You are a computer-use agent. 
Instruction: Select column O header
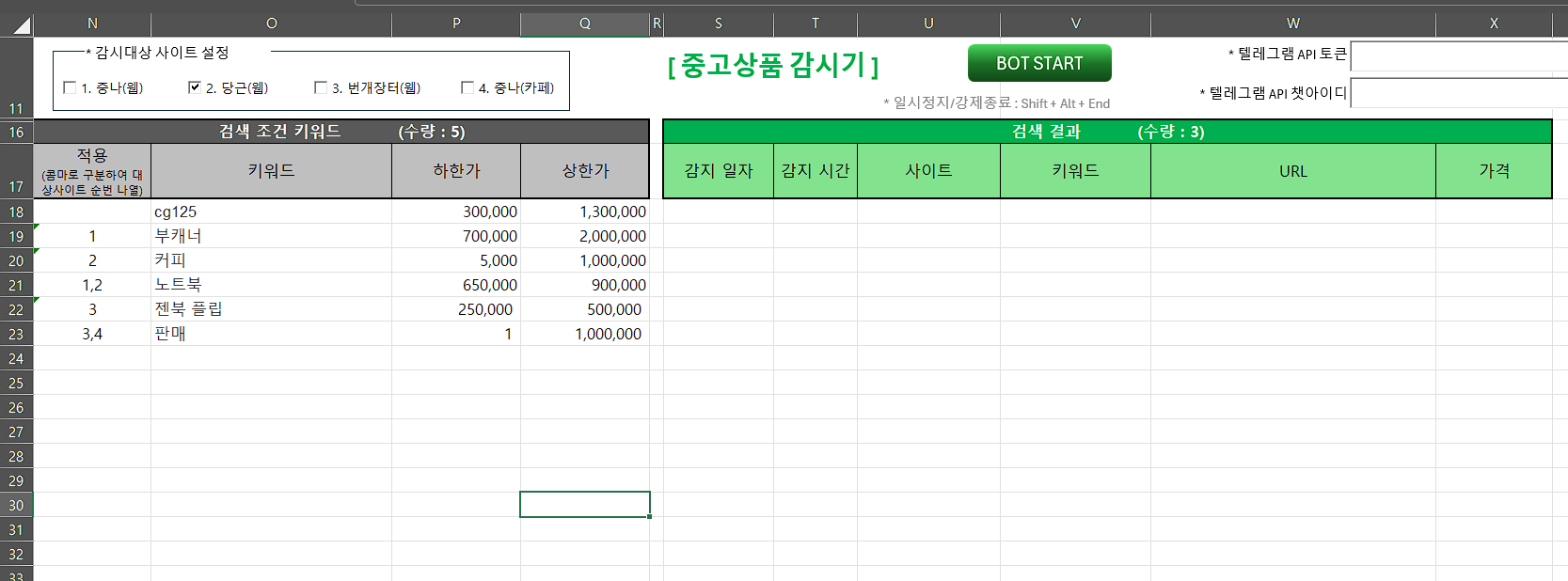pyautogui.click(x=271, y=24)
